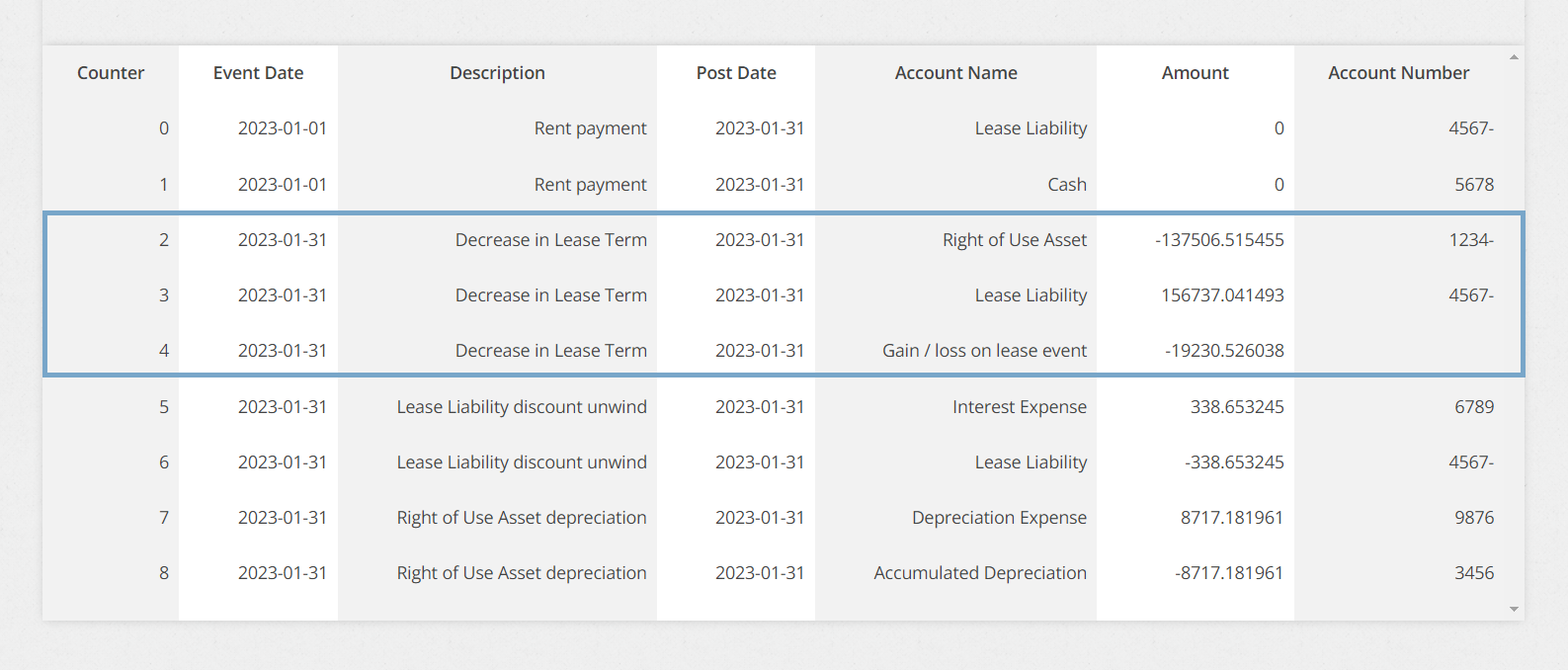1568x670 pixels.
Task: Click the Accumulated Depreciation account name
Action: pyautogui.click(x=980, y=573)
